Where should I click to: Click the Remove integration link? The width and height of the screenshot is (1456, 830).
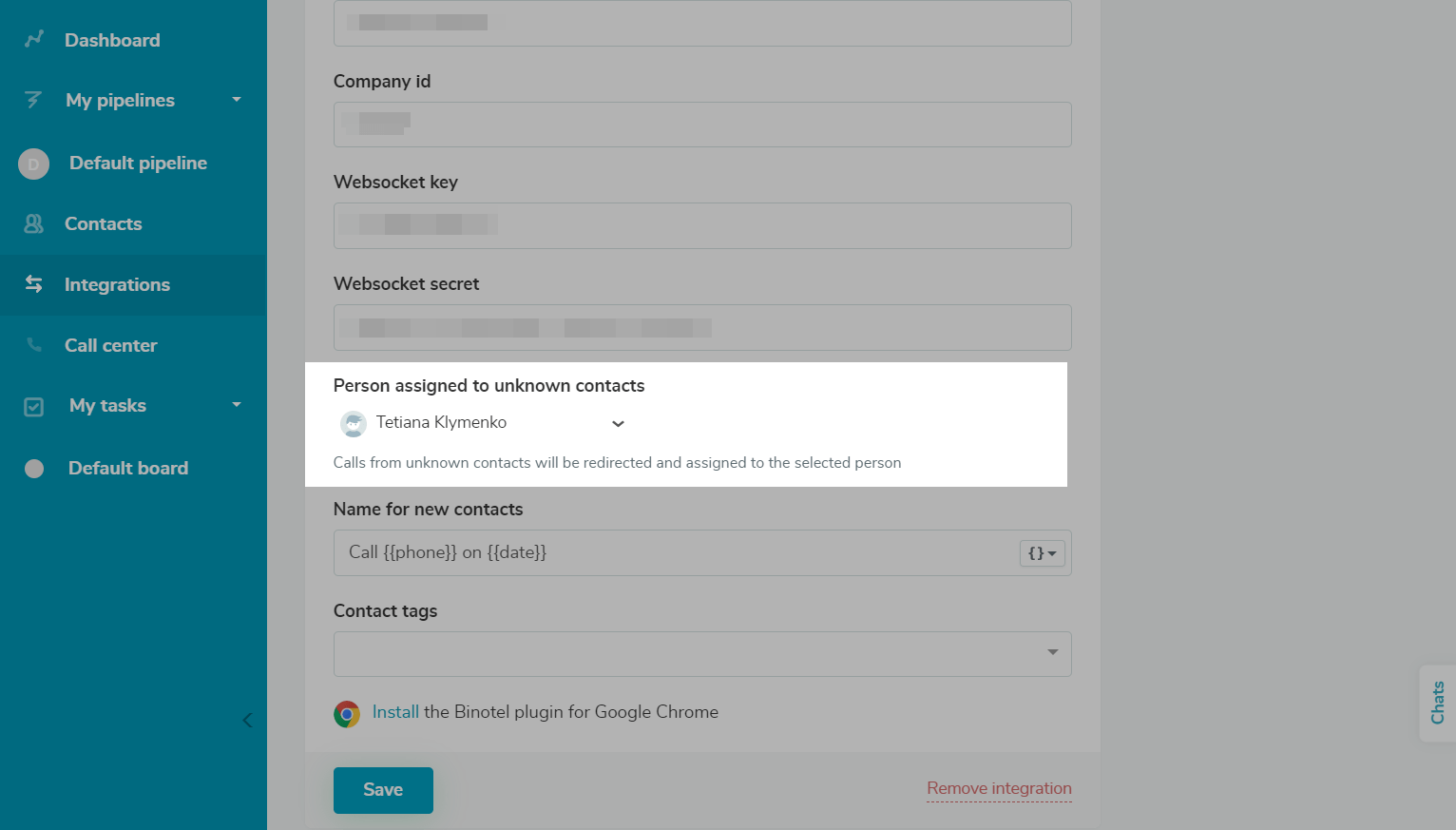point(999,788)
